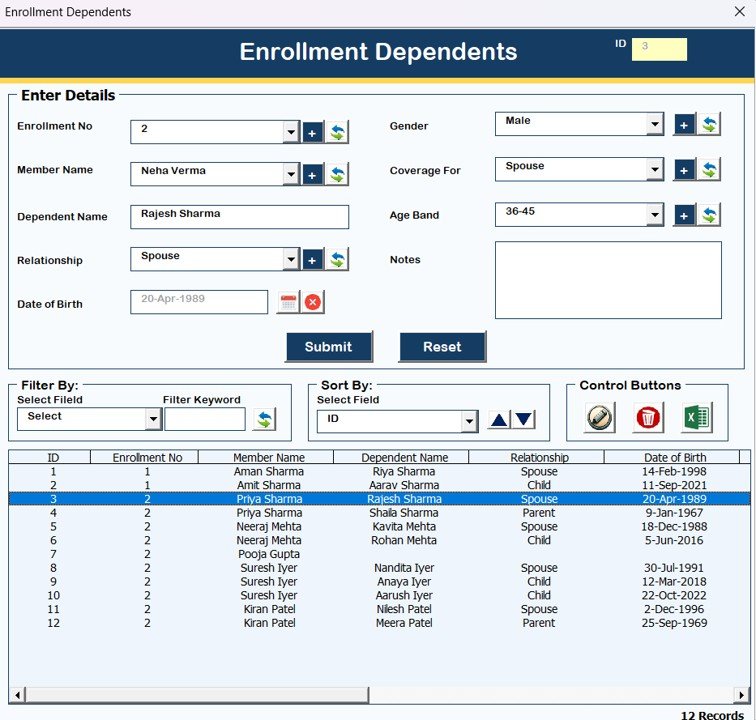Open the Filter By Select Field dropdown

(153, 419)
